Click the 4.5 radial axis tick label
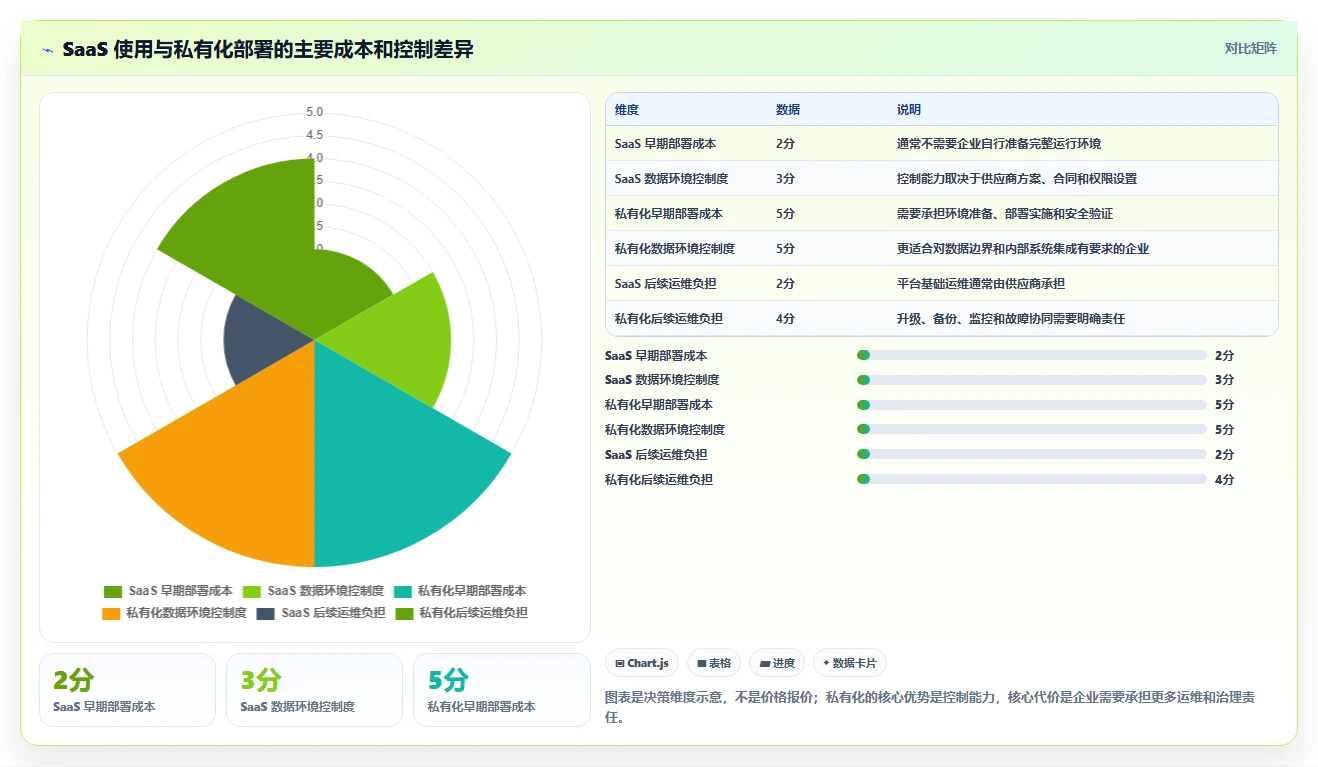Viewport: 1318px width, 767px height. tap(315, 135)
